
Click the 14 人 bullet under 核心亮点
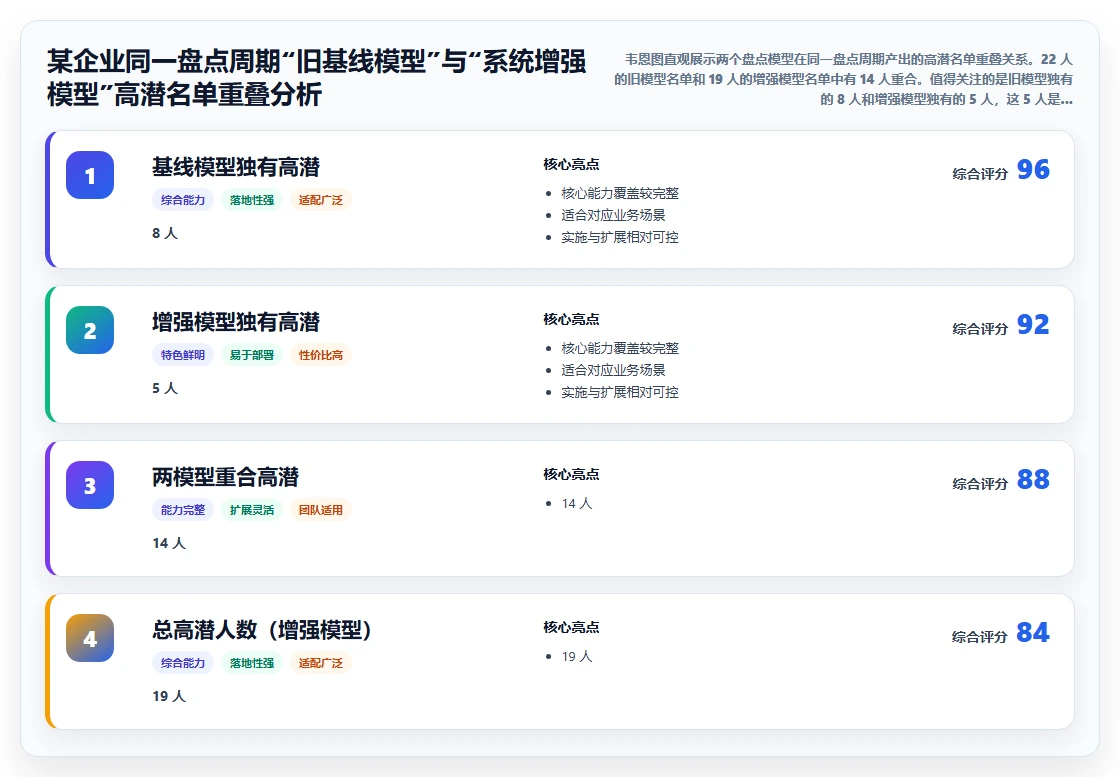coord(577,503)
